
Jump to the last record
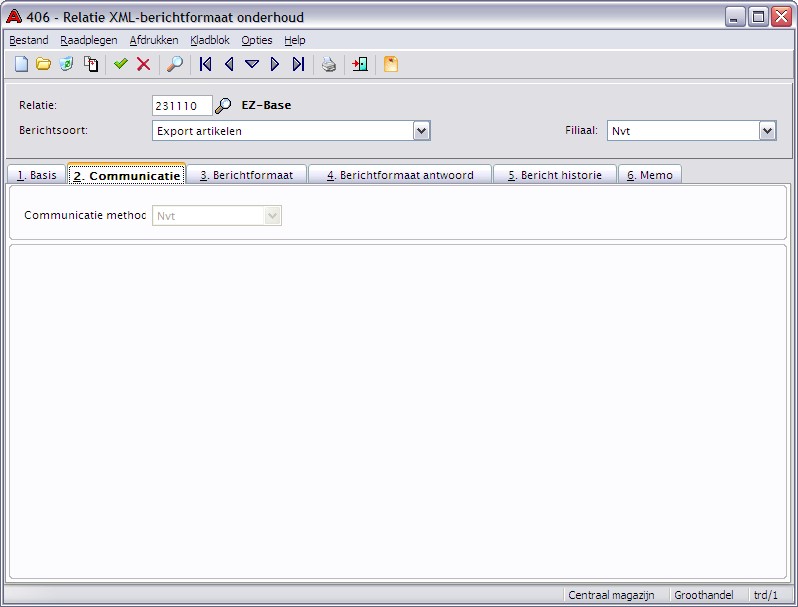(298, 64)
